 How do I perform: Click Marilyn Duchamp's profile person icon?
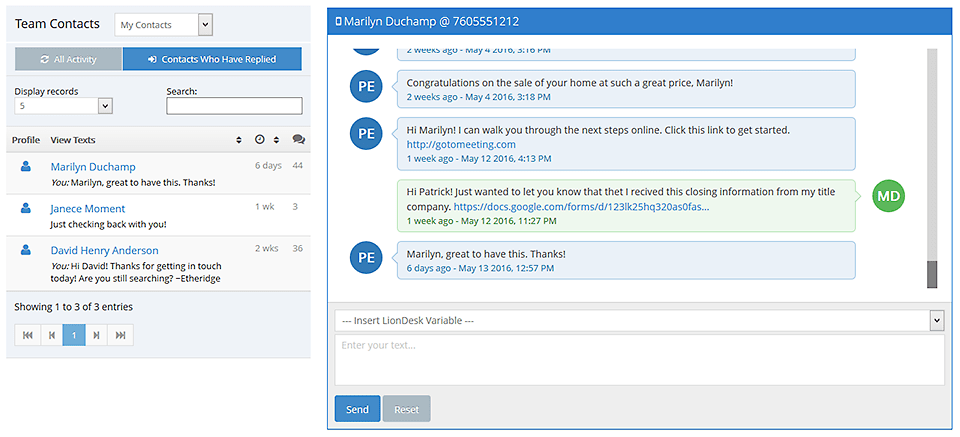click(x=26, y=166)
